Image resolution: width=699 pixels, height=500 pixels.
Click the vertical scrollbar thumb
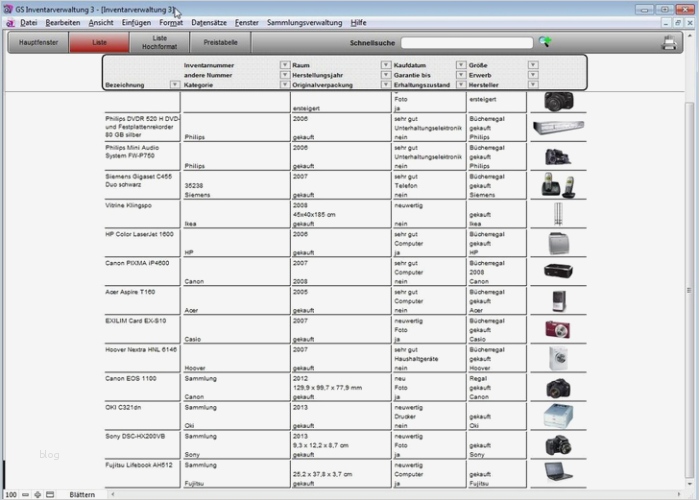(689, 291)
